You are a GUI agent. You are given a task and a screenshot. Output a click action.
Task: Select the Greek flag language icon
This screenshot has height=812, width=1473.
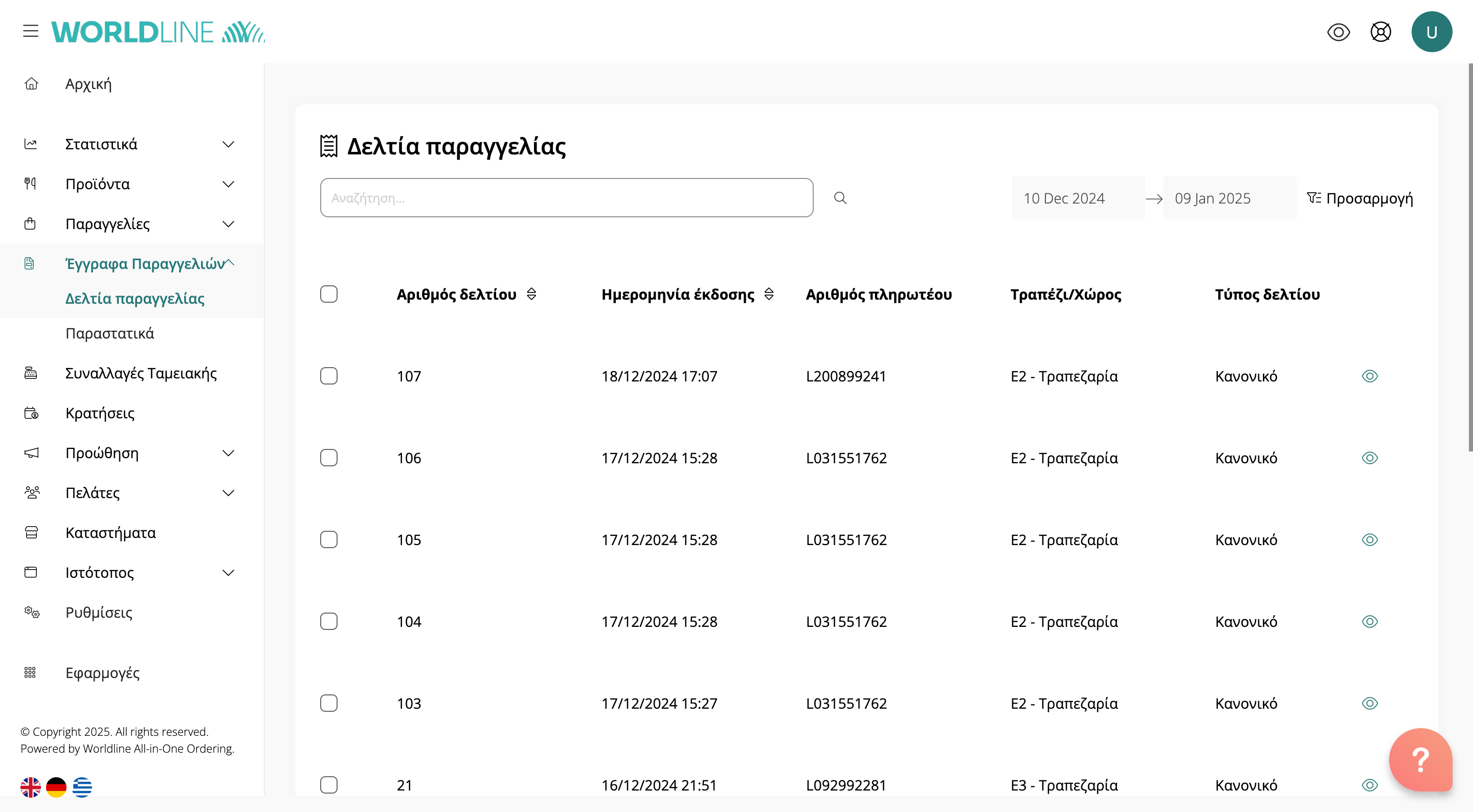[x=82, y=787]
